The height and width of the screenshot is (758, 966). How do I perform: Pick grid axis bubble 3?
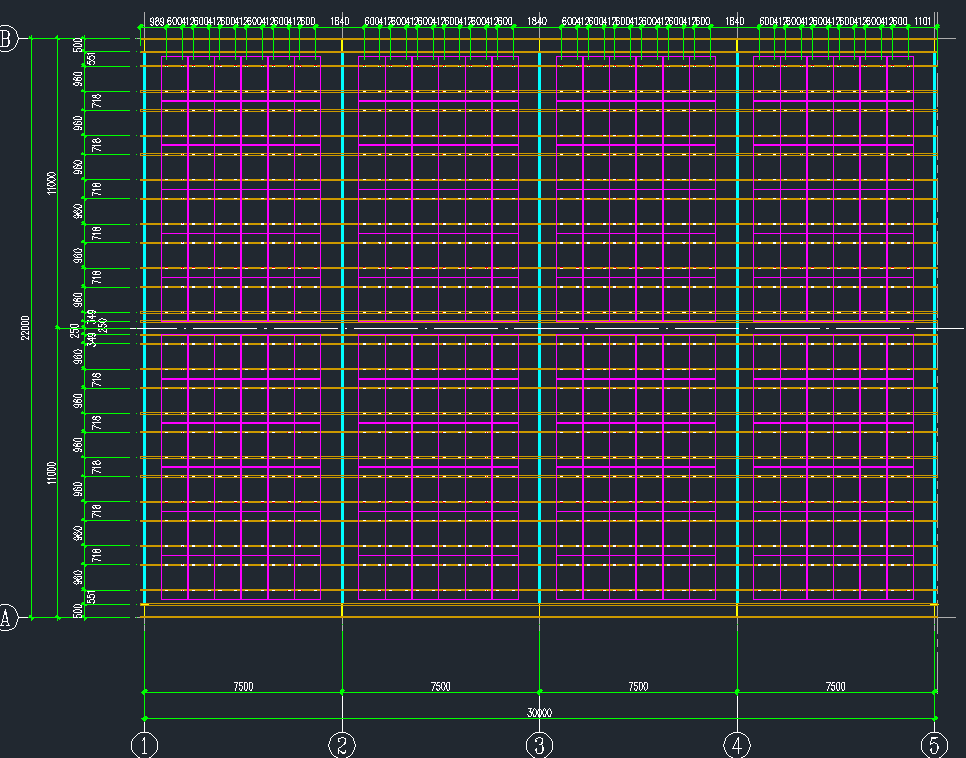(540, 745)
